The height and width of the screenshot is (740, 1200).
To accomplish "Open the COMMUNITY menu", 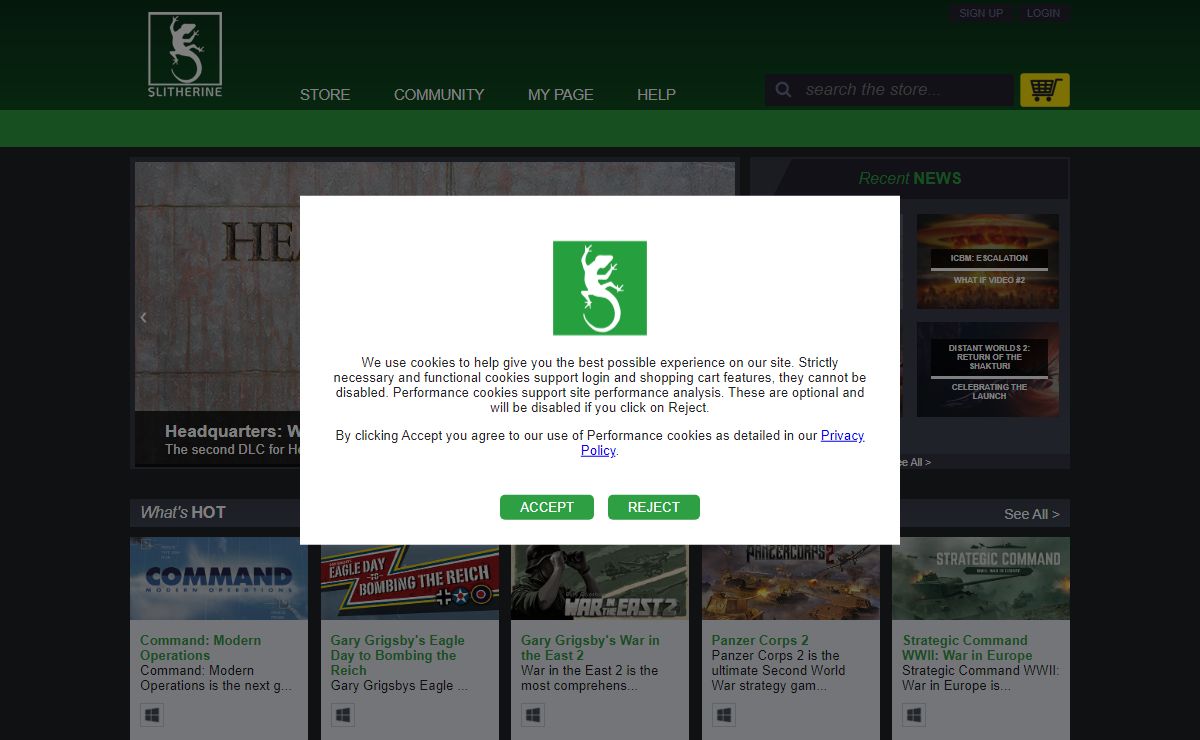I will click(439, 95).
